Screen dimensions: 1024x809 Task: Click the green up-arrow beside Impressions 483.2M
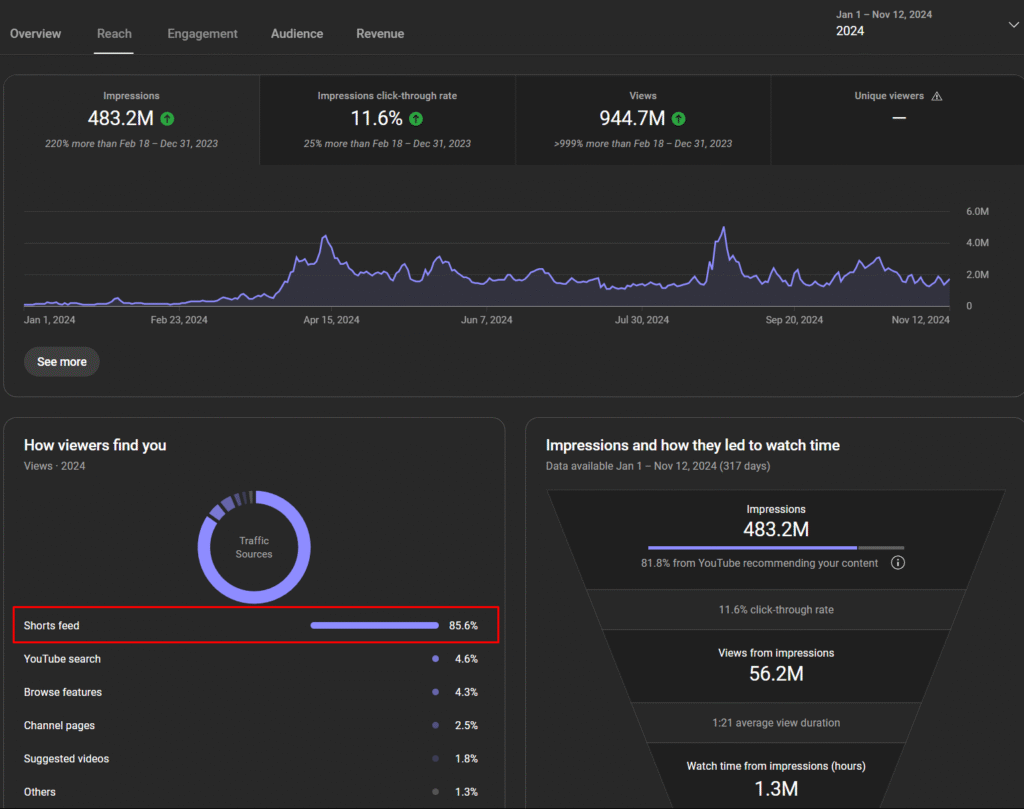[x=167, y=119]
